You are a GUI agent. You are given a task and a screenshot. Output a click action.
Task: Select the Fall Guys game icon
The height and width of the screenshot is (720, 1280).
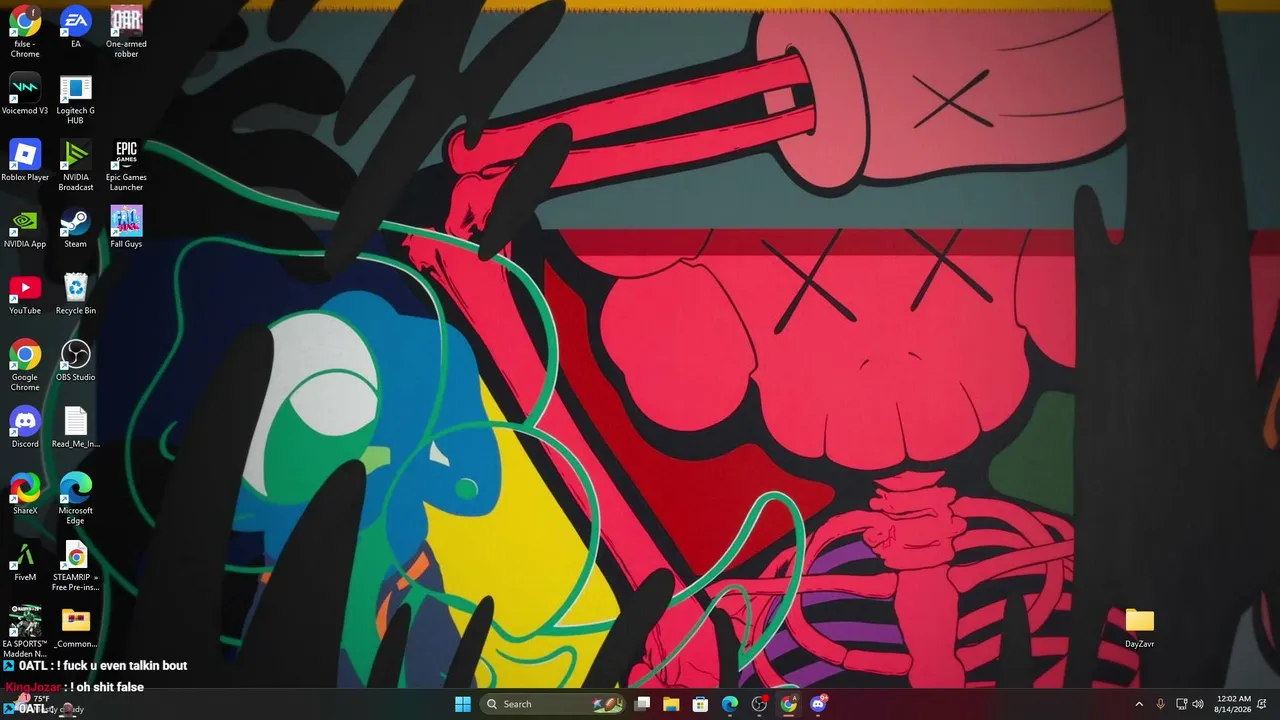point(126,227)
